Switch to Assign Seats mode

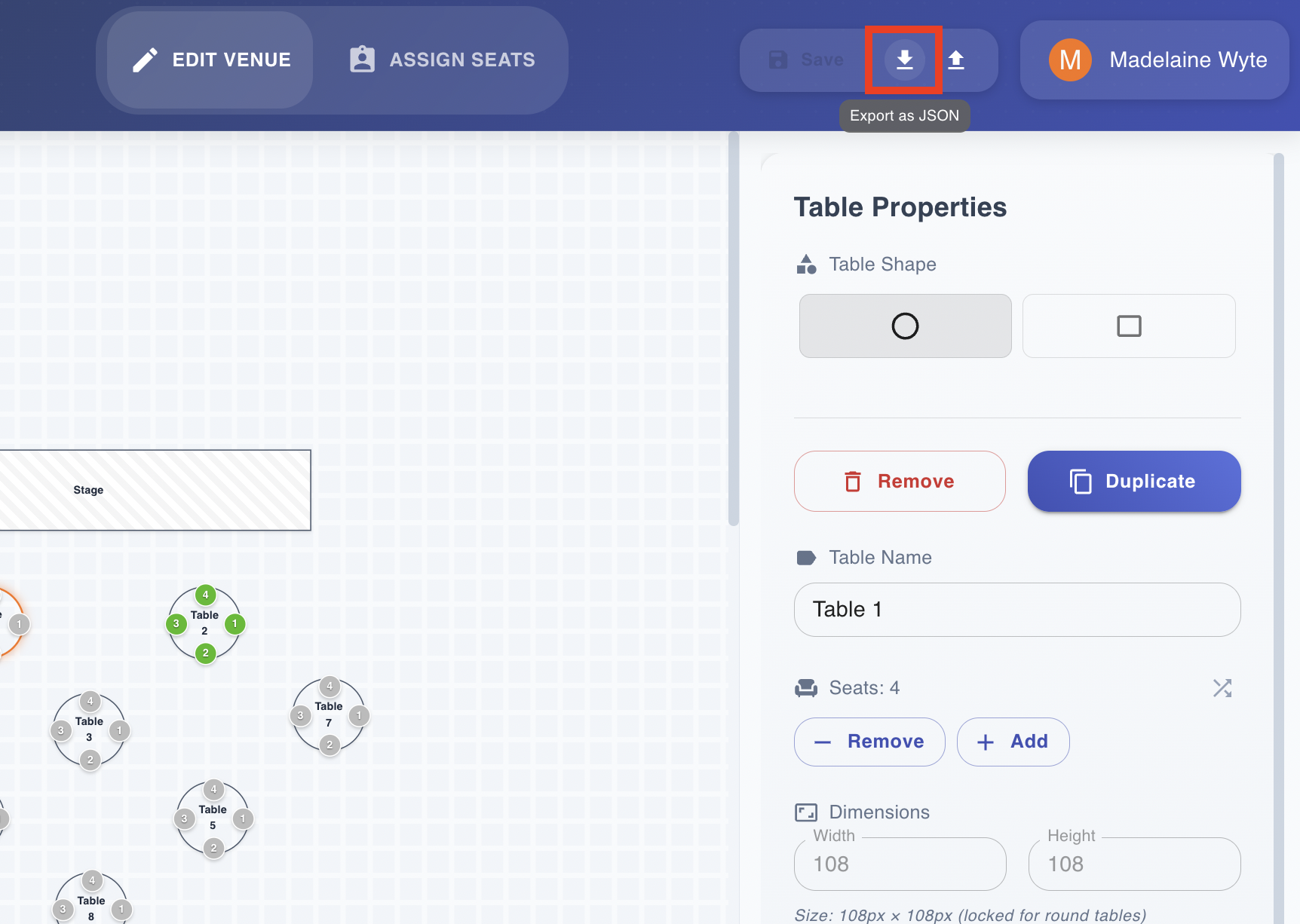click(442, 60)
